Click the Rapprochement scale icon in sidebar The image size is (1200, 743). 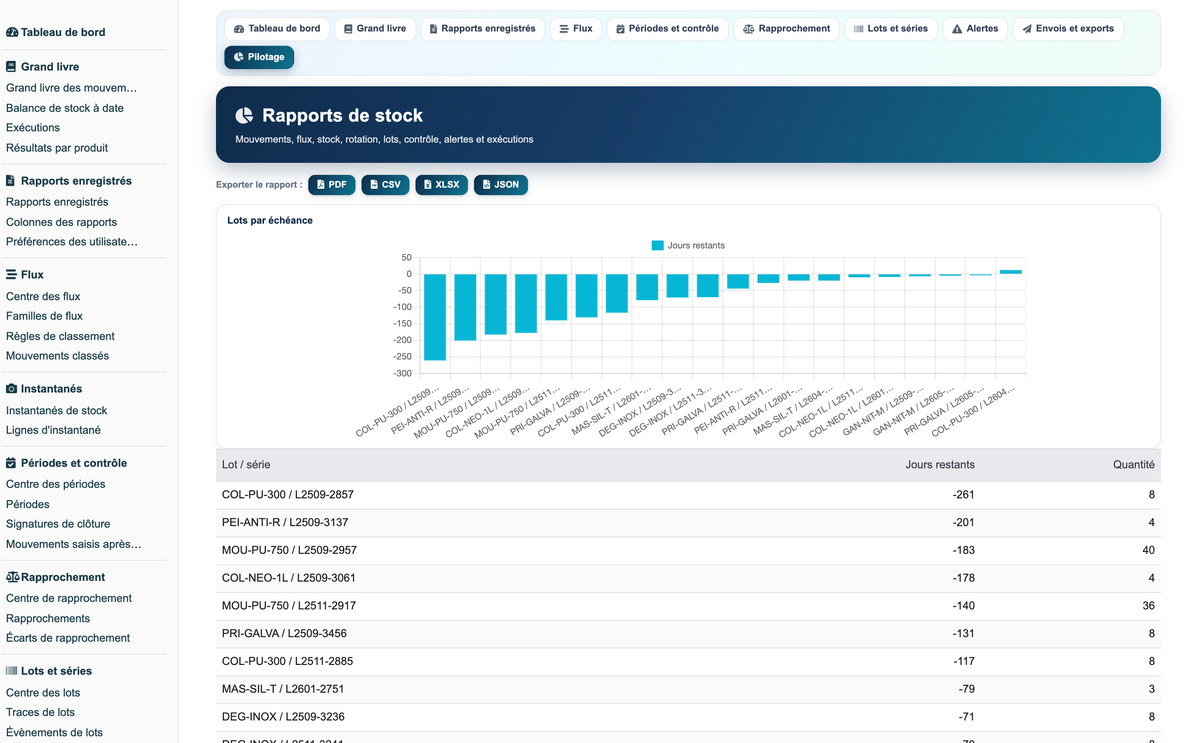13,577
